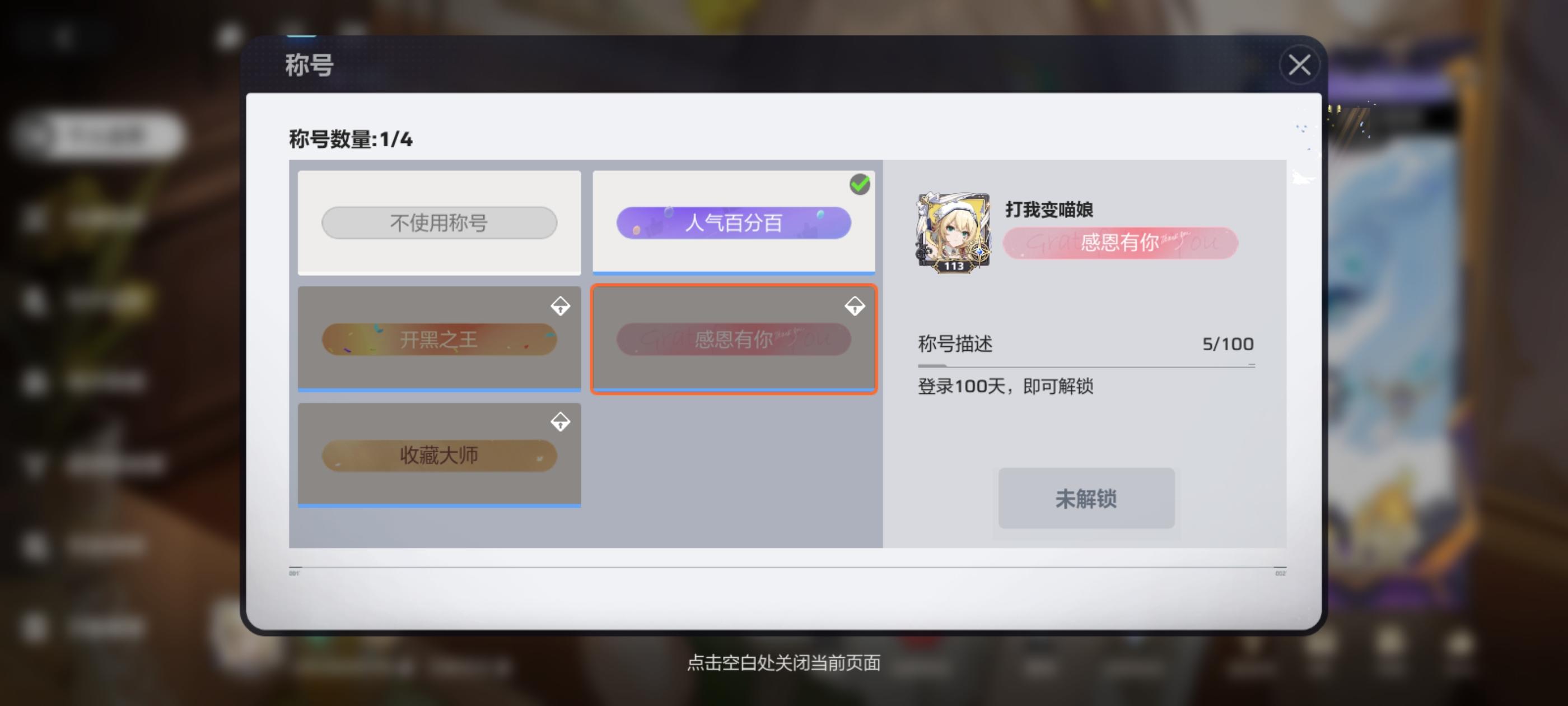Select the locked 收藏大师 title
Image resolution: width=1568 pixels, height=706 pixels.
[x=439, y=454]
